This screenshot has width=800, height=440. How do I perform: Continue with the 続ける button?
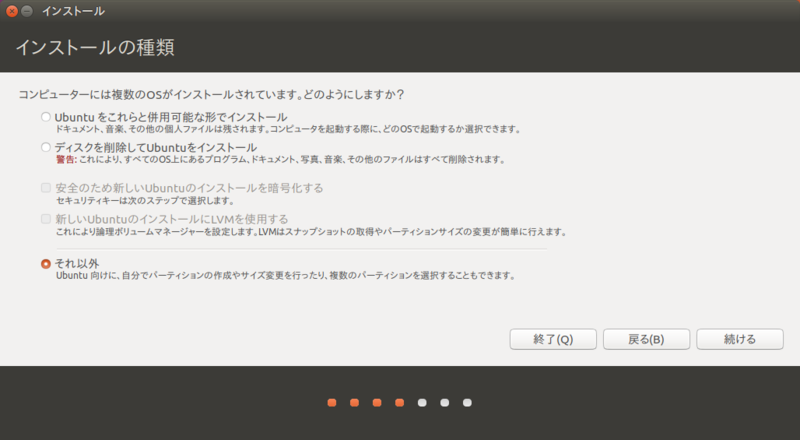[740, 339]
